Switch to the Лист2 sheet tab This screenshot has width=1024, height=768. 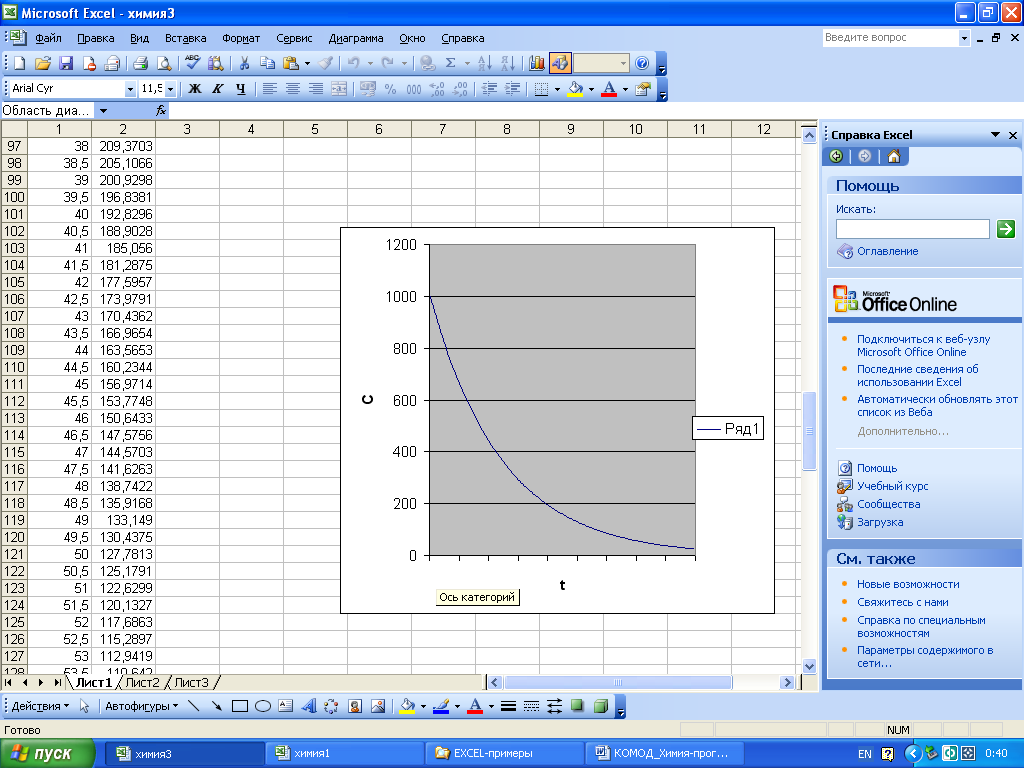142,683
